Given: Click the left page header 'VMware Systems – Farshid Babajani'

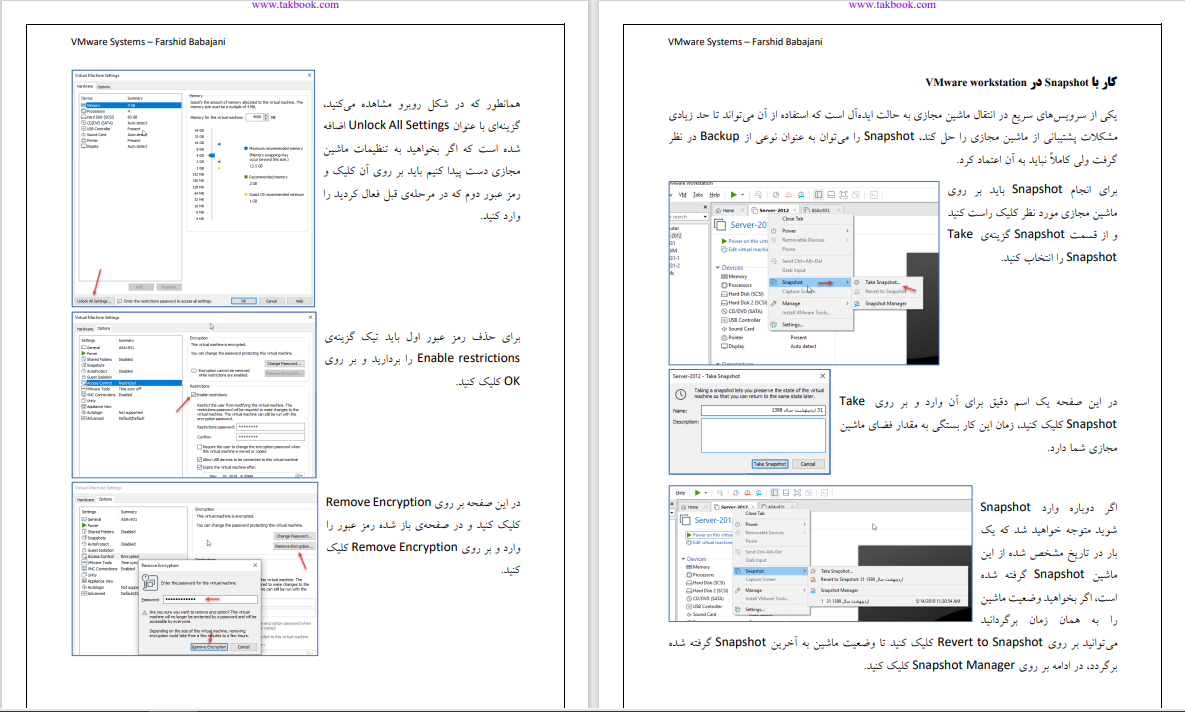Looking at the screenshot, I should pyautogui.click(x=148, y=42).
